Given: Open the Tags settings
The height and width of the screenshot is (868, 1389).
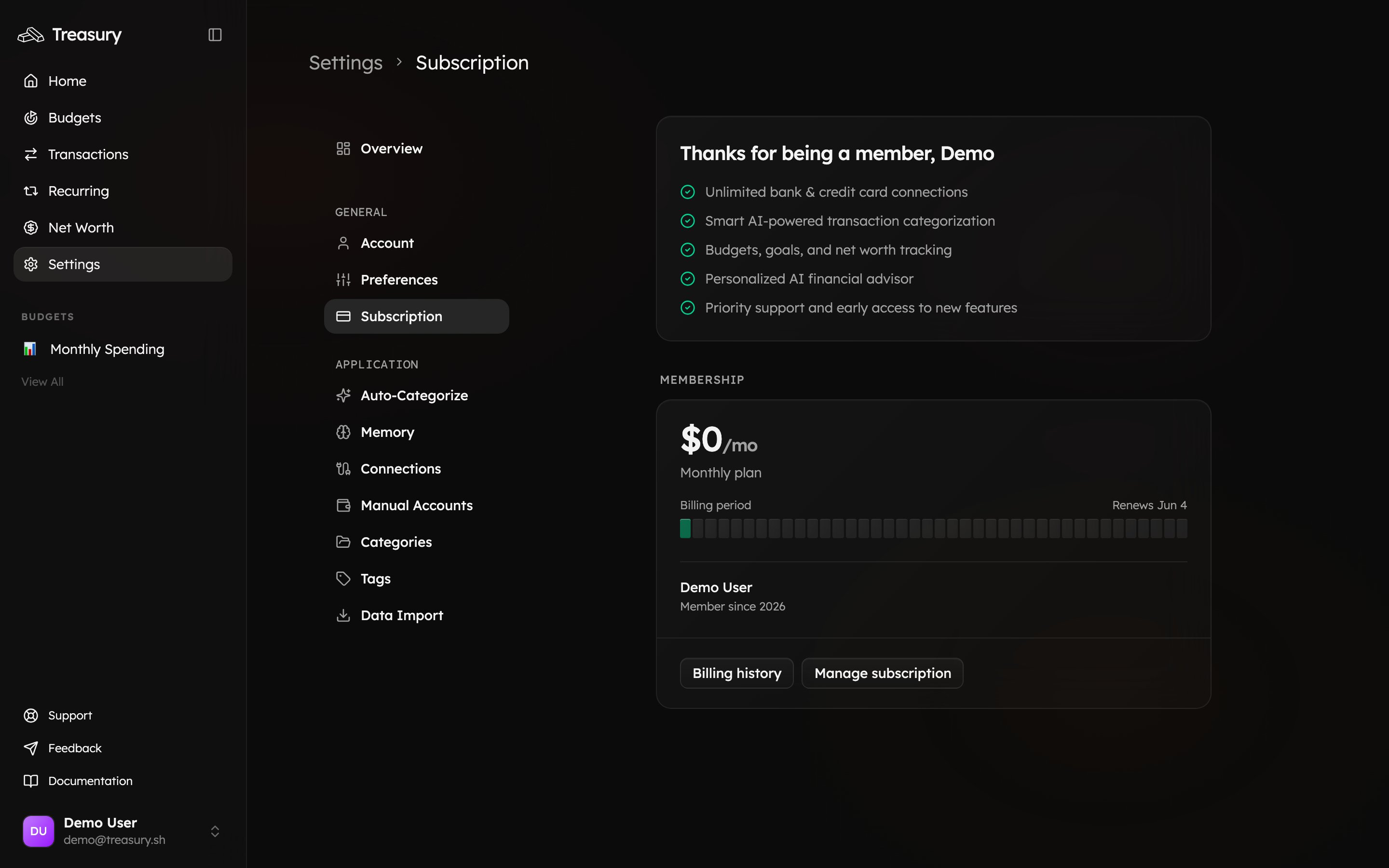Looking at the screenshot, I should (x=417, y=579).
